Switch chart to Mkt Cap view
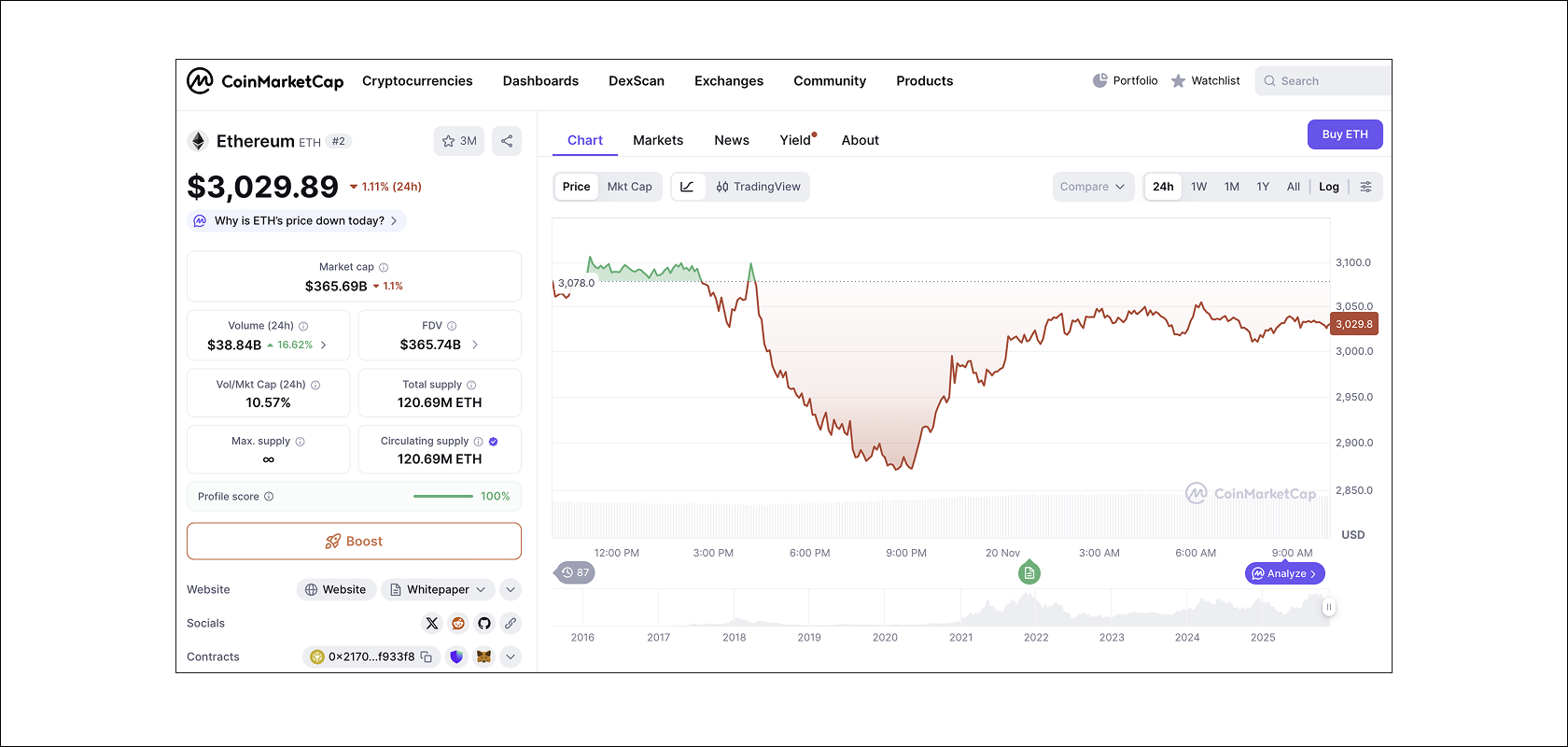The image size is (1568, 747). pos(630,187)
